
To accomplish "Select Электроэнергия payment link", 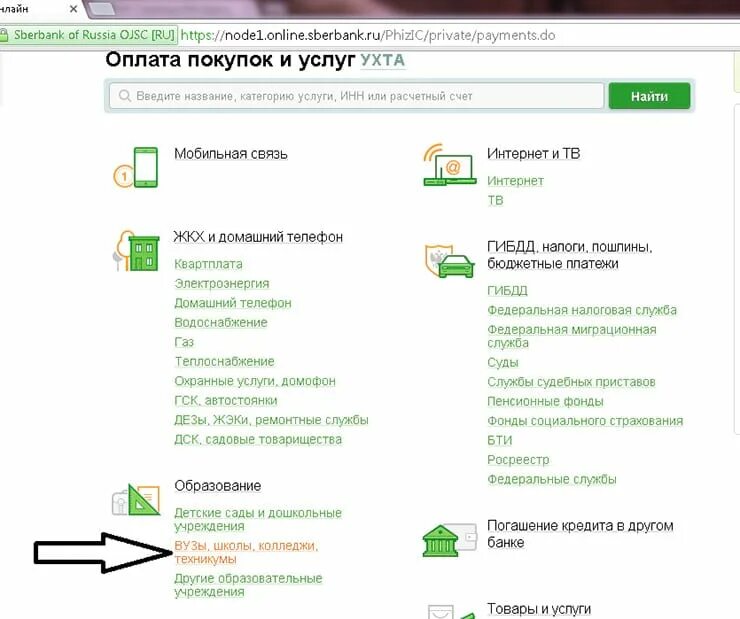I will (222, 284).
